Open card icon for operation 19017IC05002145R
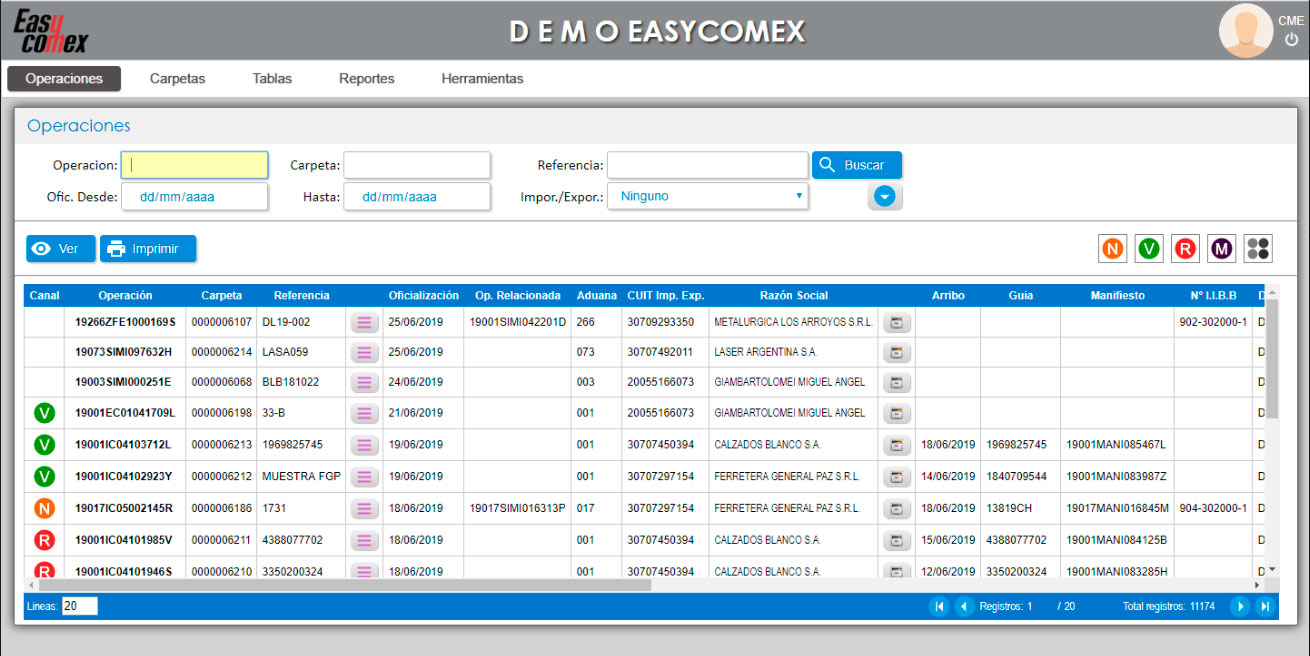 pos(897,509)
